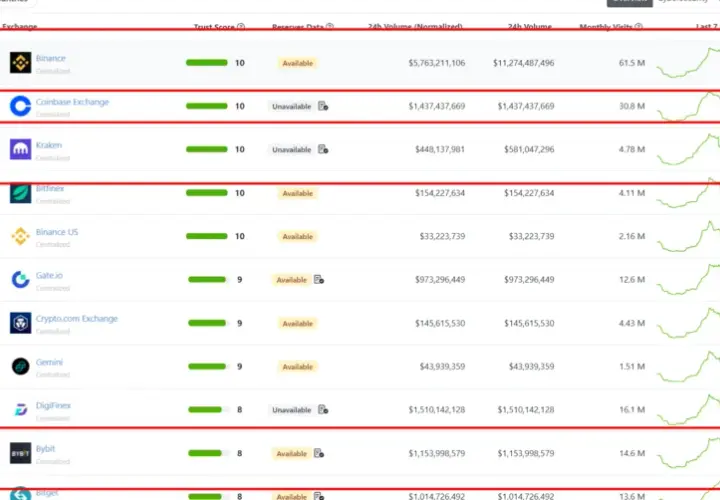Open the Binance US link
Viewport: 720px width, 500px height.
[57, 232]
